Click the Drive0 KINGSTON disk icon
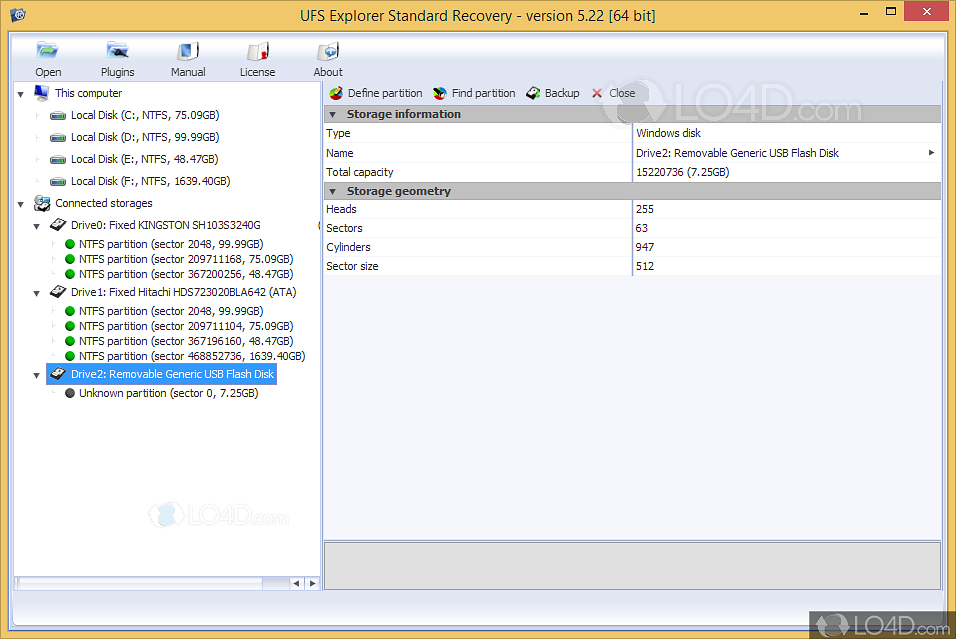Image resolution: width=956 pixels, height=639 pixels. pos(58,224)
